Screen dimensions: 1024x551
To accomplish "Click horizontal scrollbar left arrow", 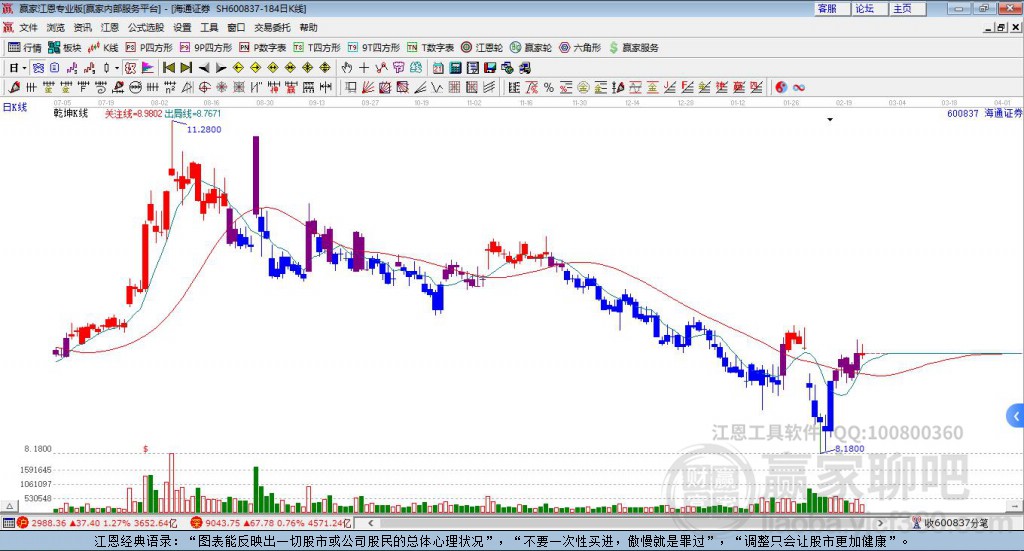I will click(370, 523).
